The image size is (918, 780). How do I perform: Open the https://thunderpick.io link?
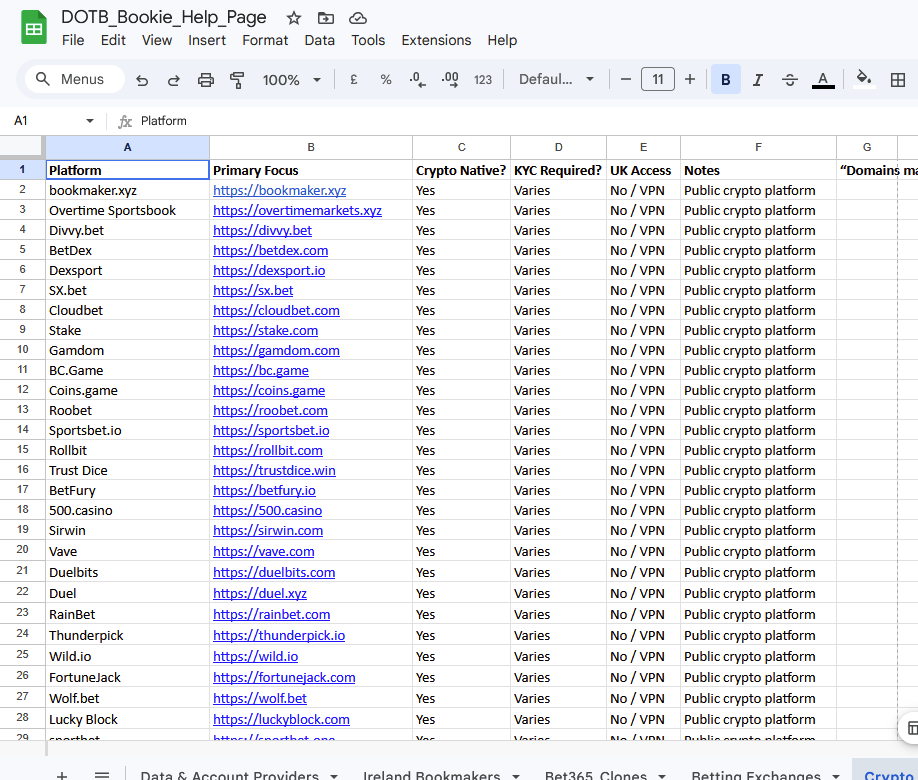point(279,635)
